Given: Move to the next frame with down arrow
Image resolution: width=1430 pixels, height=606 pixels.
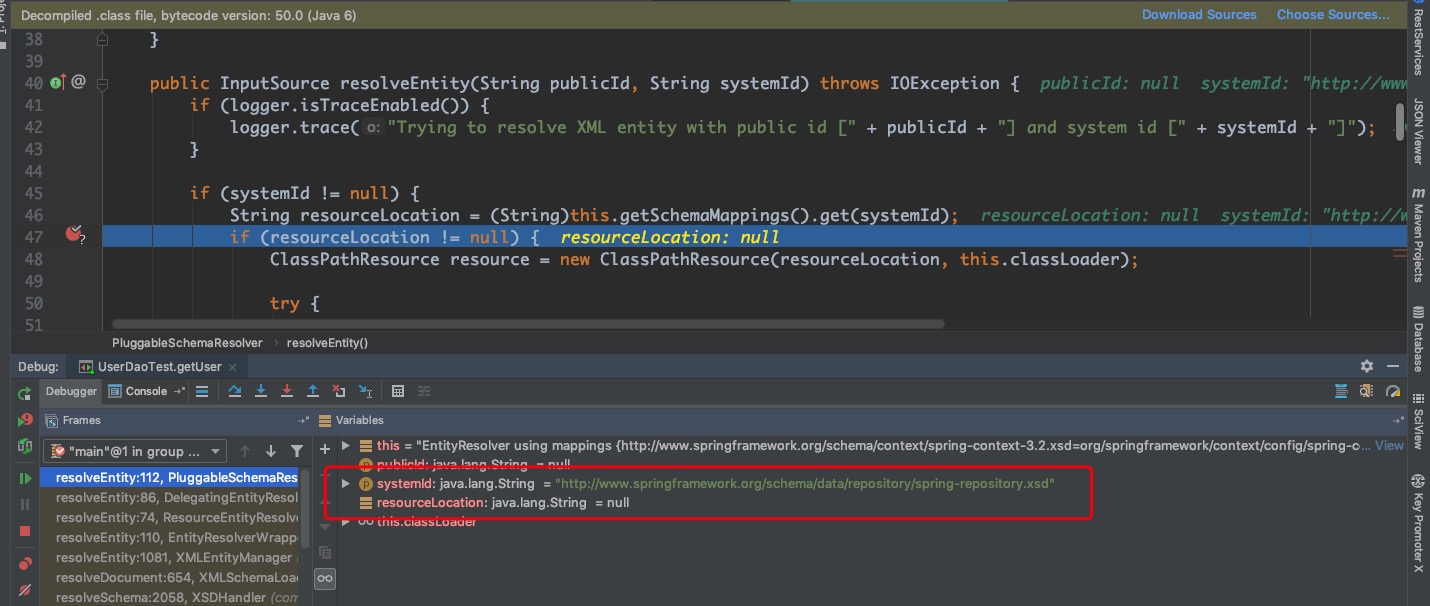Looking at the screenshot, I should click(271, 451).
